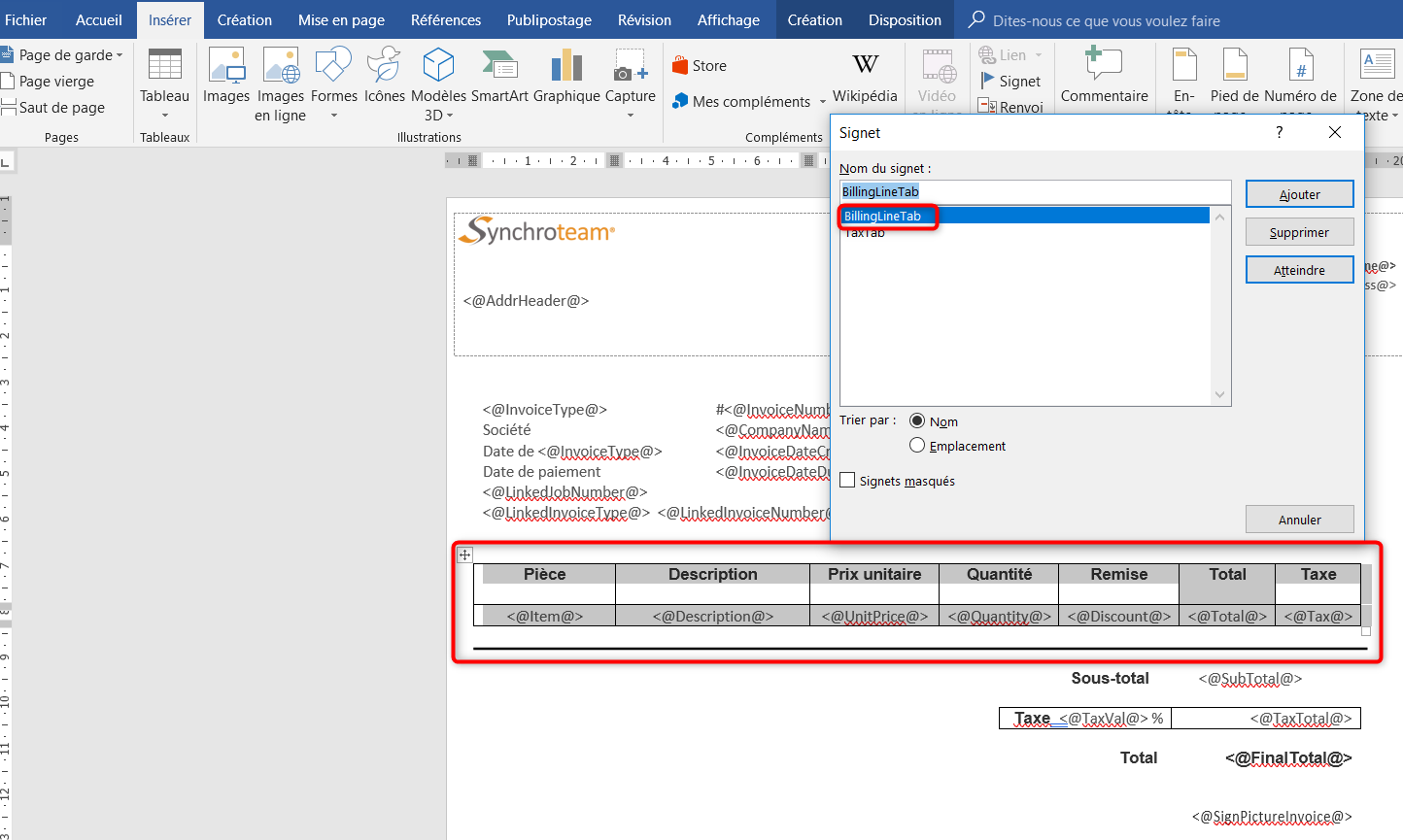Insert a Commentaire
Viewport: 1403px width, 840px height.
tap(1105, 76)
